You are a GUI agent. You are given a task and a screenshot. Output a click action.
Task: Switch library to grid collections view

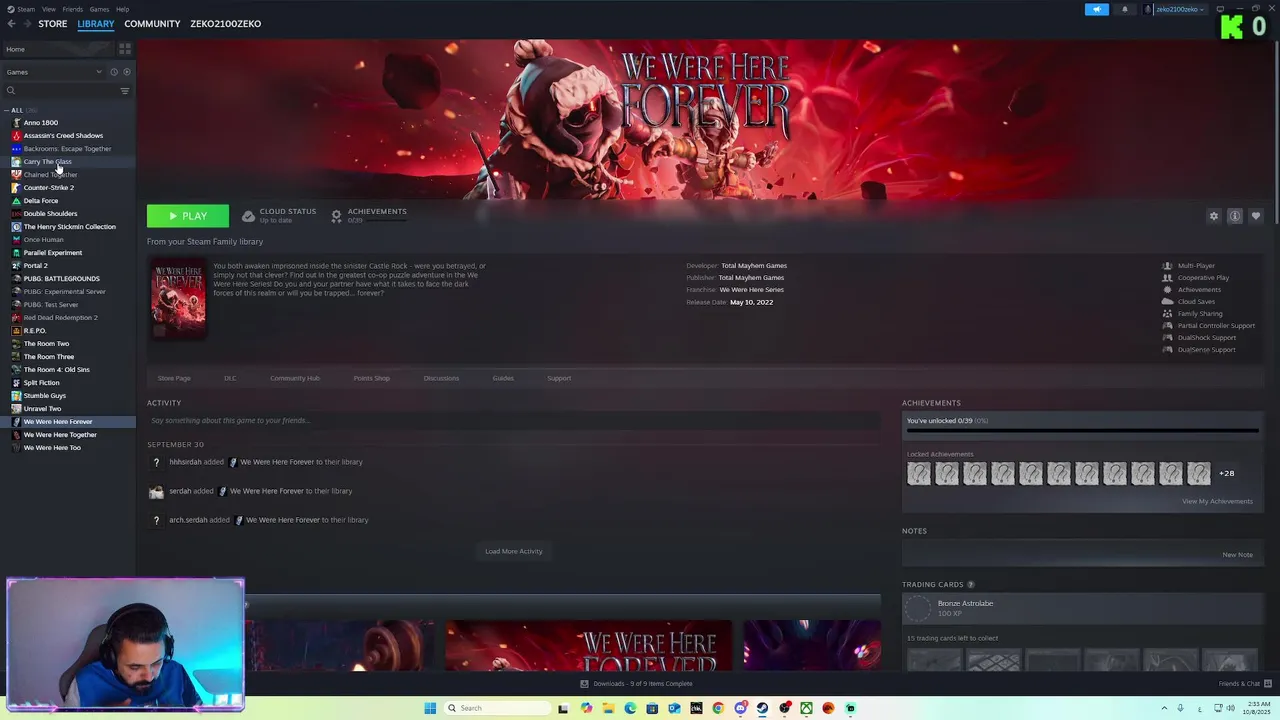click(125, 49)
